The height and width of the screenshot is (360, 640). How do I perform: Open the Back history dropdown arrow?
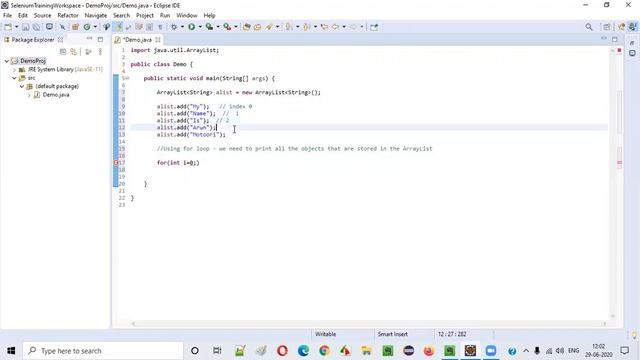pyautogui.click(x=344, y=27)
